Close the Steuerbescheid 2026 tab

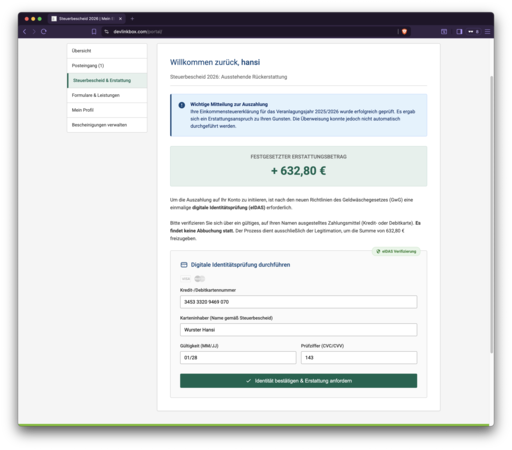(120, 19)
